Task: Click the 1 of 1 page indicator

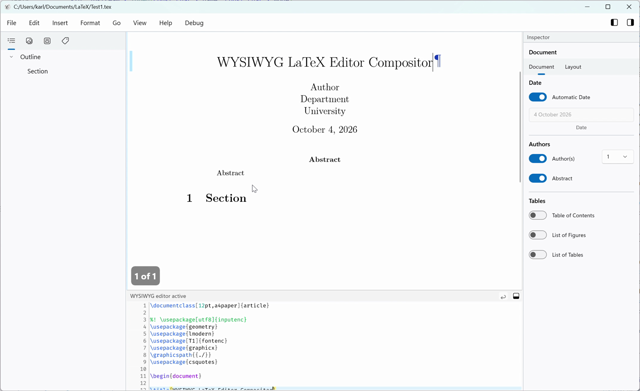Action: point(145,276)
